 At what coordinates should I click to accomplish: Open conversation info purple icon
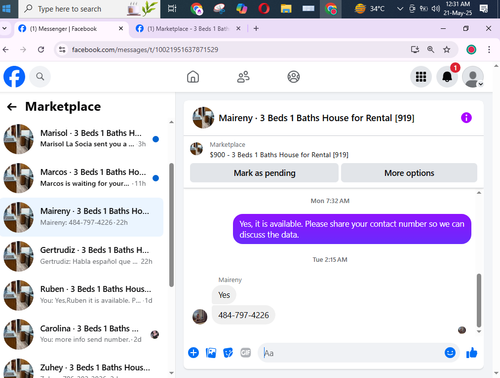coord(466,118)
